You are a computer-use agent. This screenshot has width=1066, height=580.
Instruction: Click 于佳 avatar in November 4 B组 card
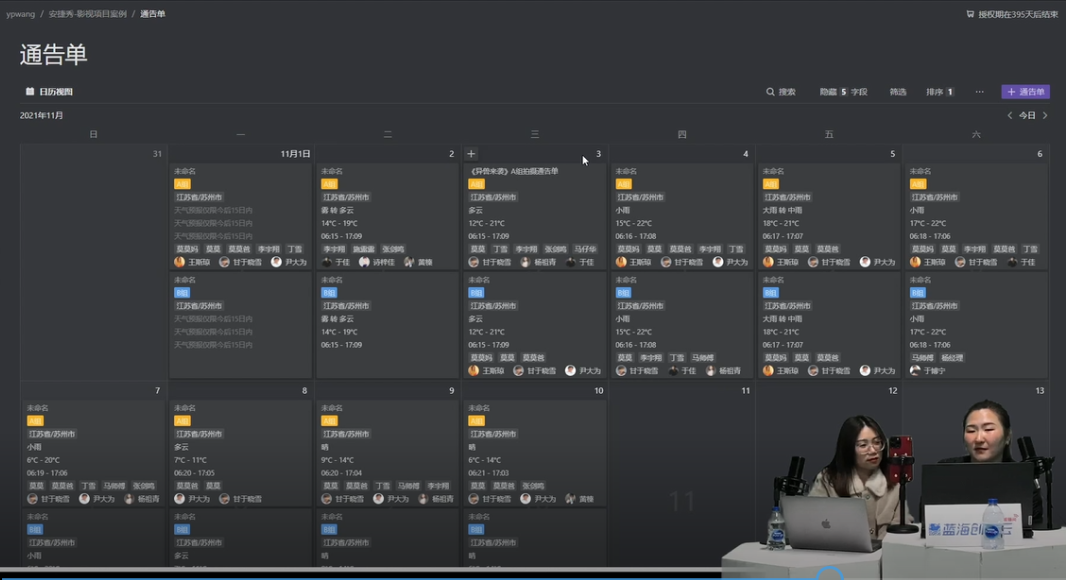click(x=673, y=371)
